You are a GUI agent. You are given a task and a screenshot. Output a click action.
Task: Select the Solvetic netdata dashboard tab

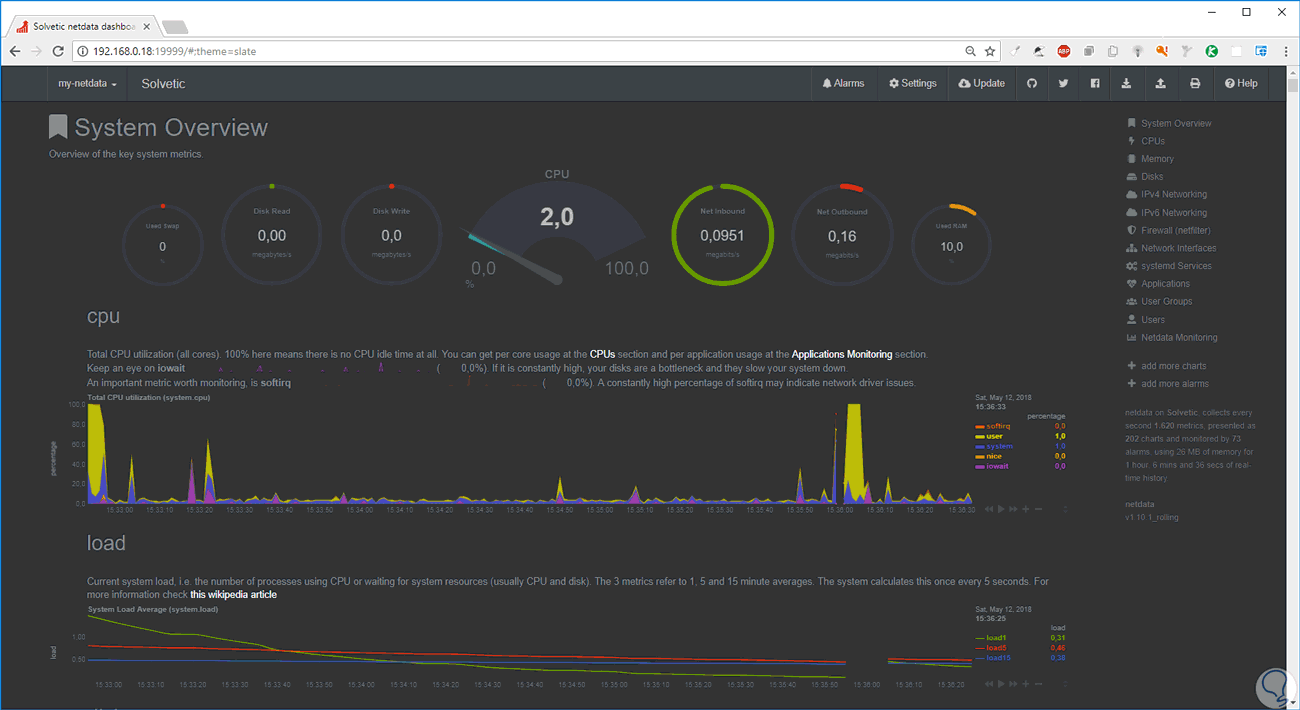click(83, 25)
